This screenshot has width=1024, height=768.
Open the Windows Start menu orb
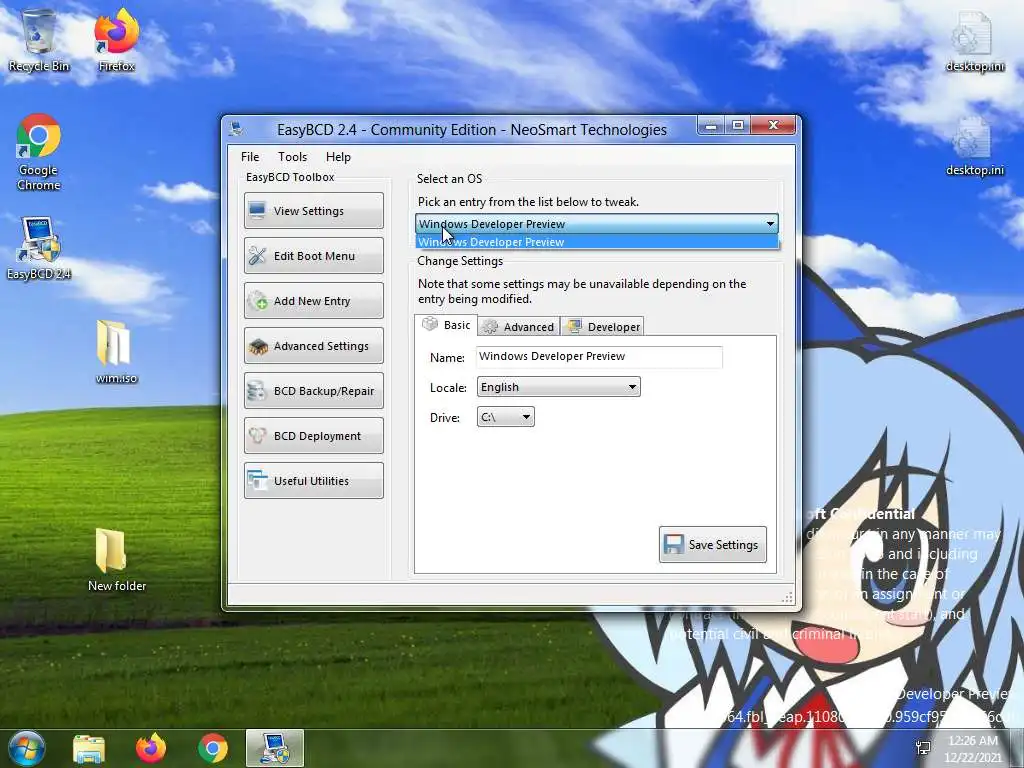[25, 748]
